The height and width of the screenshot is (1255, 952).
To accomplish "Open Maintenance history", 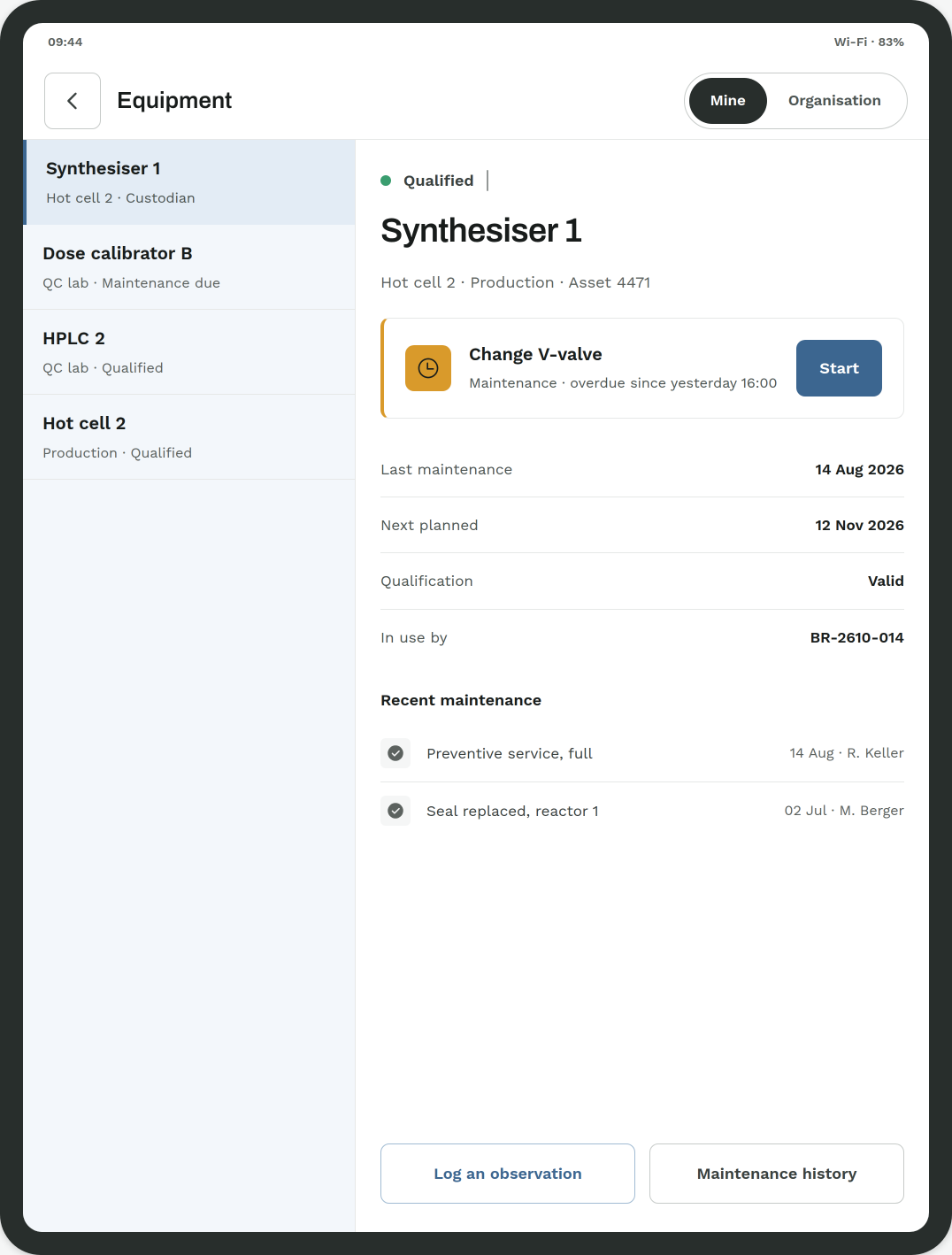I will (x=777, y=1174).
